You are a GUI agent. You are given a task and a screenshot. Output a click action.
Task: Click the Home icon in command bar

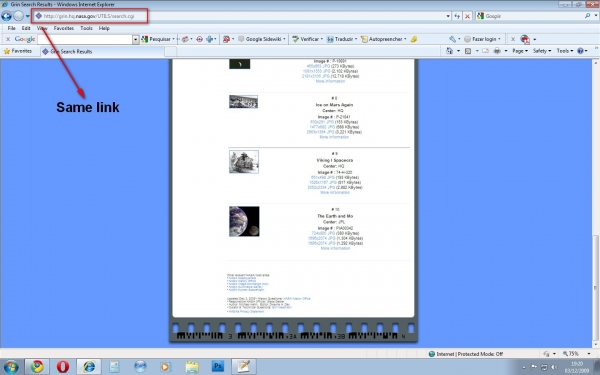tap(450, 51)
